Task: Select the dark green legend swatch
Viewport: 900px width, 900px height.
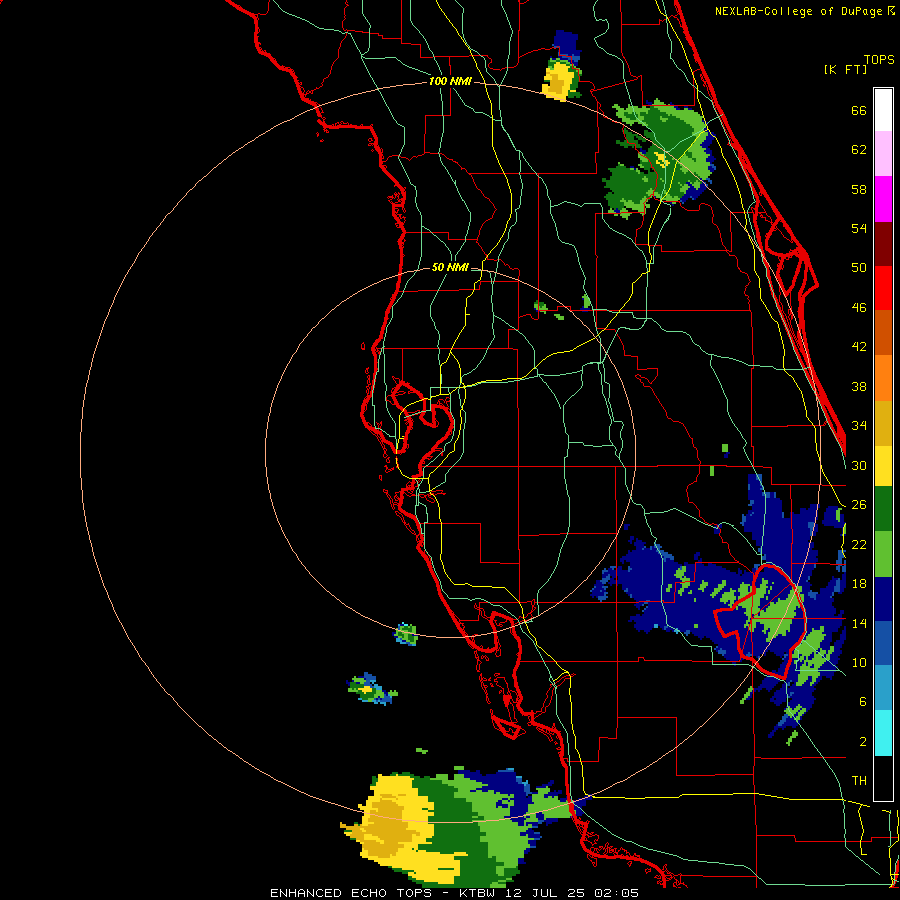Action: coord(883,509)
